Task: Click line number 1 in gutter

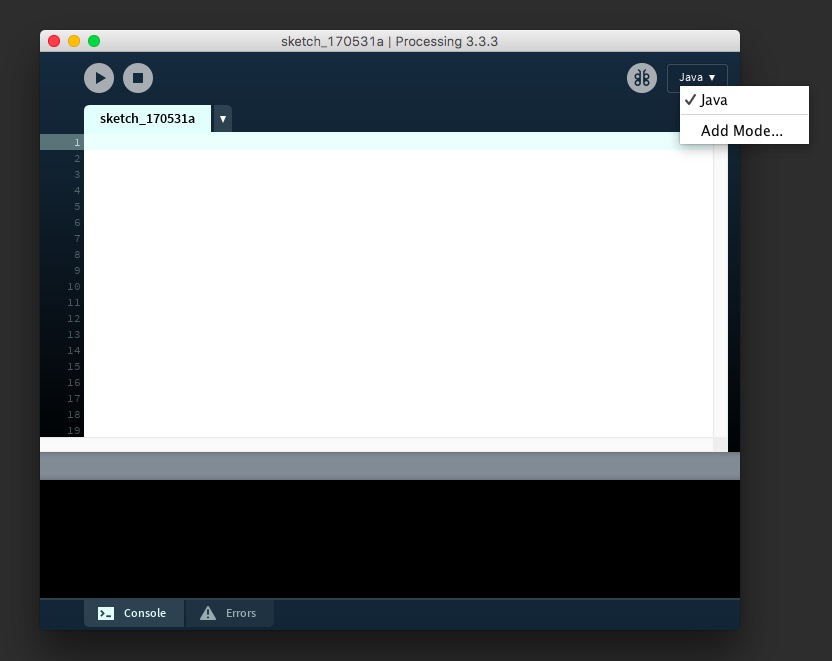Action: coord(75,143)
